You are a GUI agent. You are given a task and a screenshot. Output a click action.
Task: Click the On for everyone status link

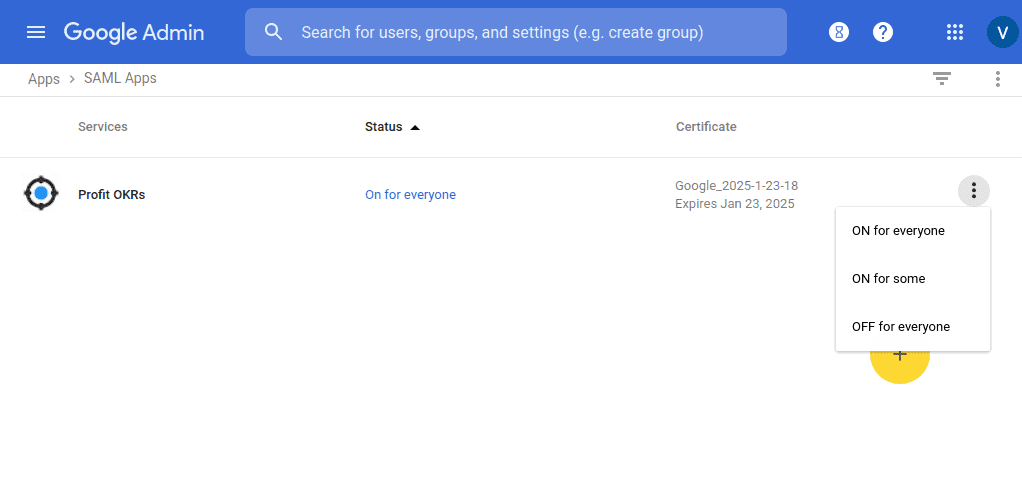pos(410,194)
